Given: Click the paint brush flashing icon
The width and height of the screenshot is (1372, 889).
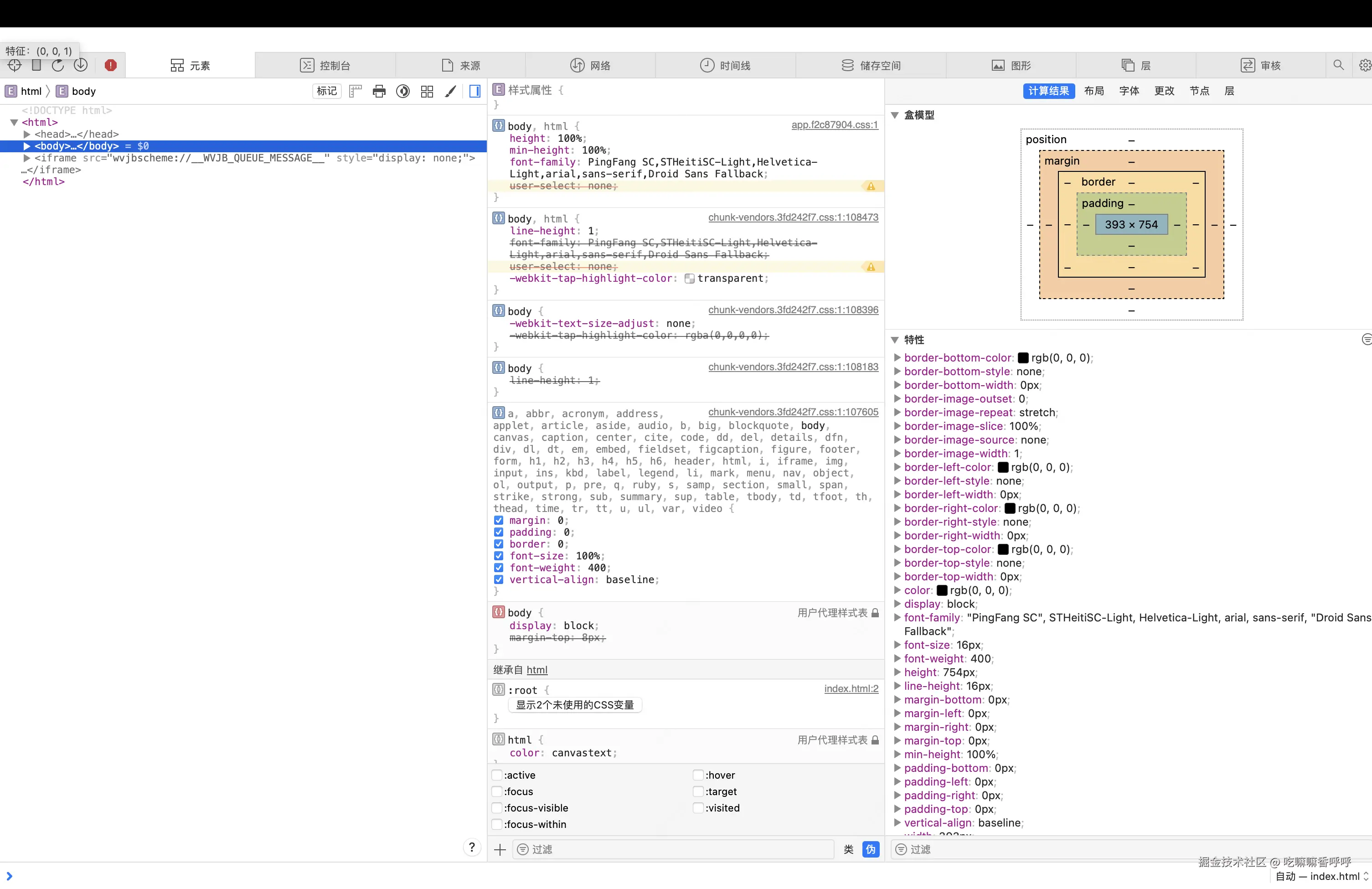Looking at the screenshot, I should point(450,91).
